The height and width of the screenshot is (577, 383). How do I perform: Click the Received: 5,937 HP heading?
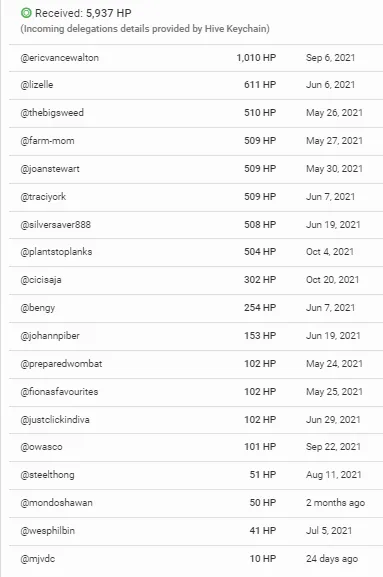(x=83, y=13)
